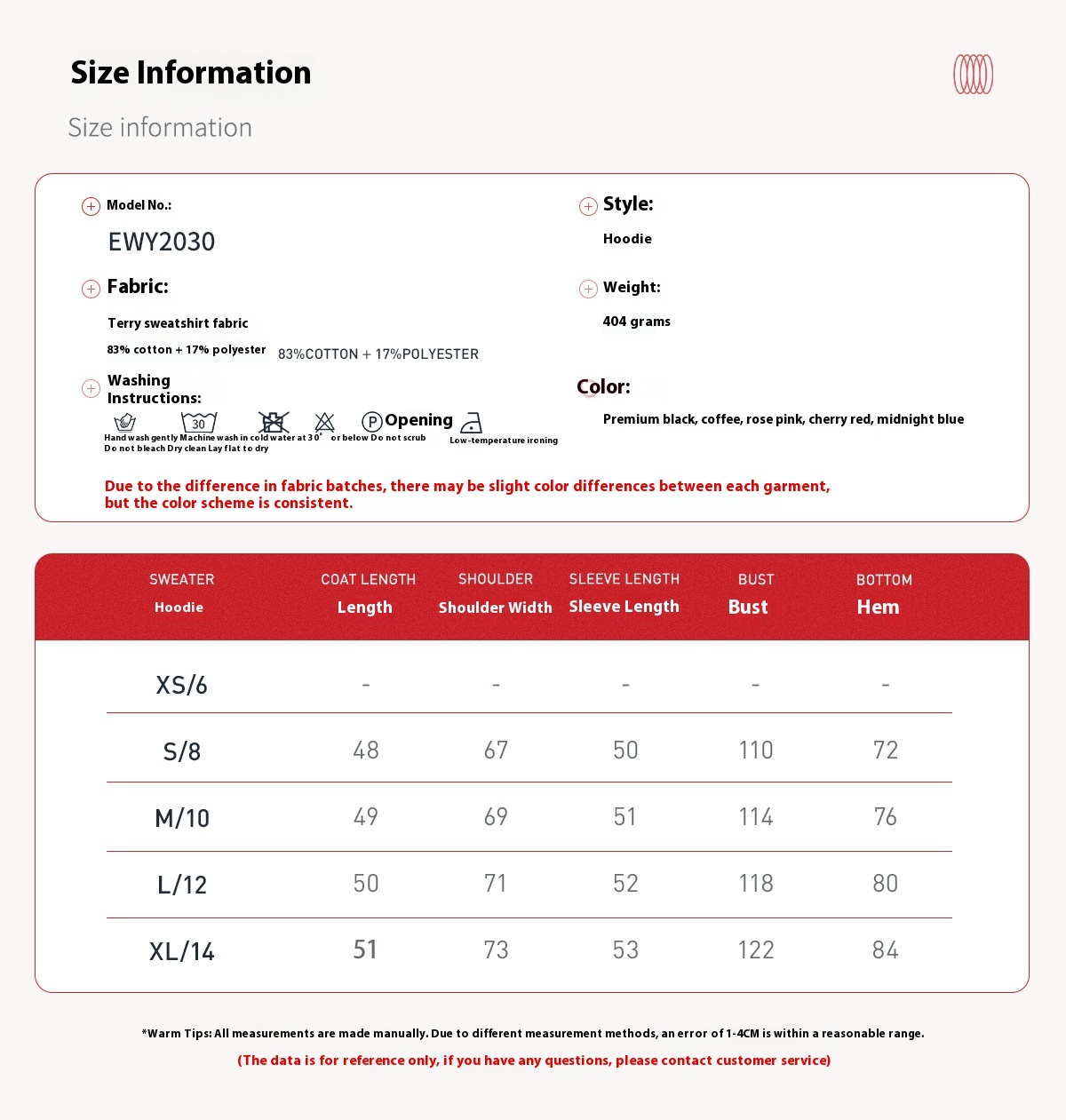Viewport: 1066px width, 1120px height.
Task: Click the plus icon beside Weight
Action: [x=588, y=289]
